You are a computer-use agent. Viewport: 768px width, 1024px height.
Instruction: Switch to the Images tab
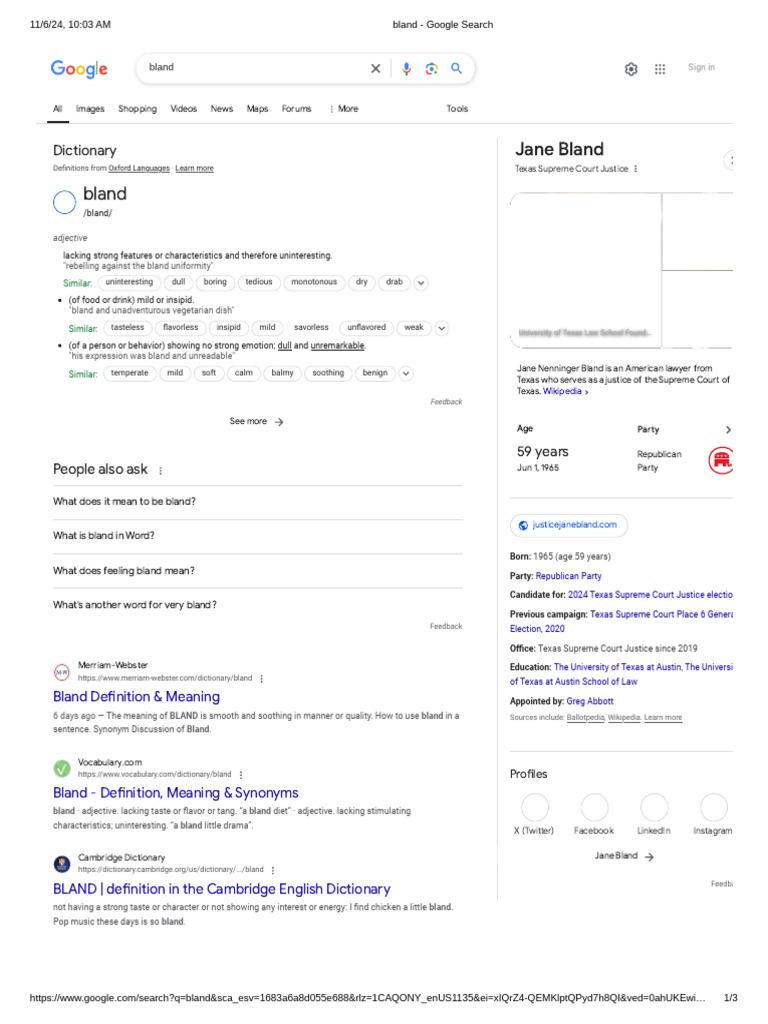click(90, 109)
